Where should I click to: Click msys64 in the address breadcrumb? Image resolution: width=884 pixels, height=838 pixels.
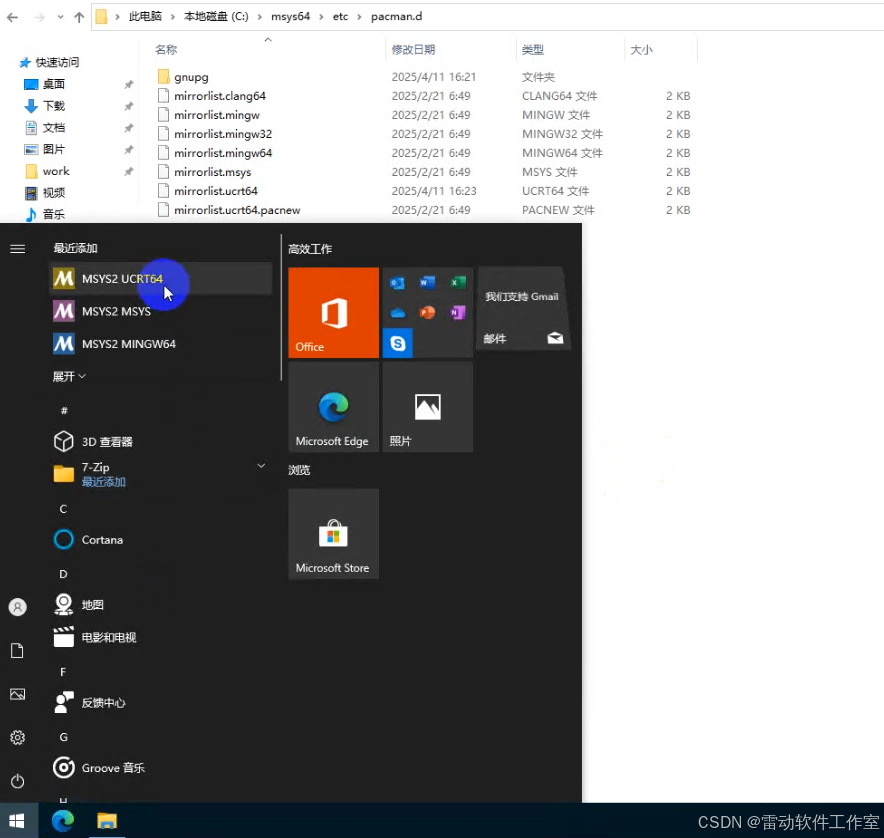[x=290, y=16]
